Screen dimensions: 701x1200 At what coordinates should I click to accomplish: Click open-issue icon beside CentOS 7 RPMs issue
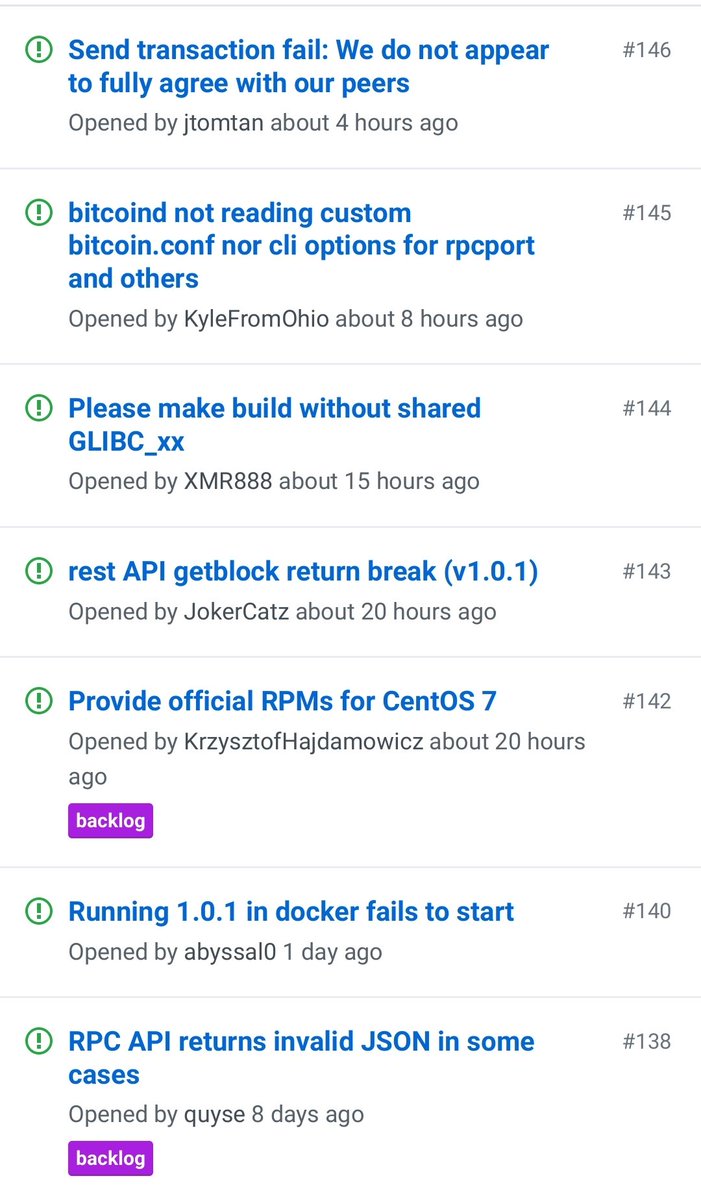[38, 701]
